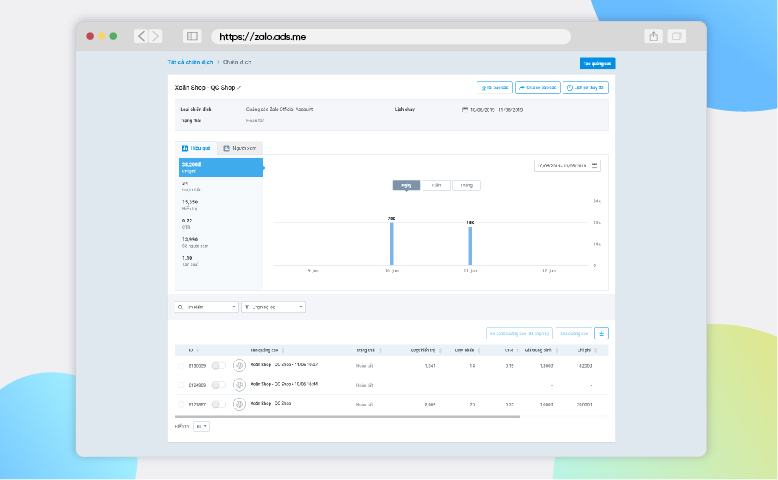Show all tabs with the browser tabs icon
Viewport: 778px width, 480px height.
pyautogui.click(x=676, y=36)
